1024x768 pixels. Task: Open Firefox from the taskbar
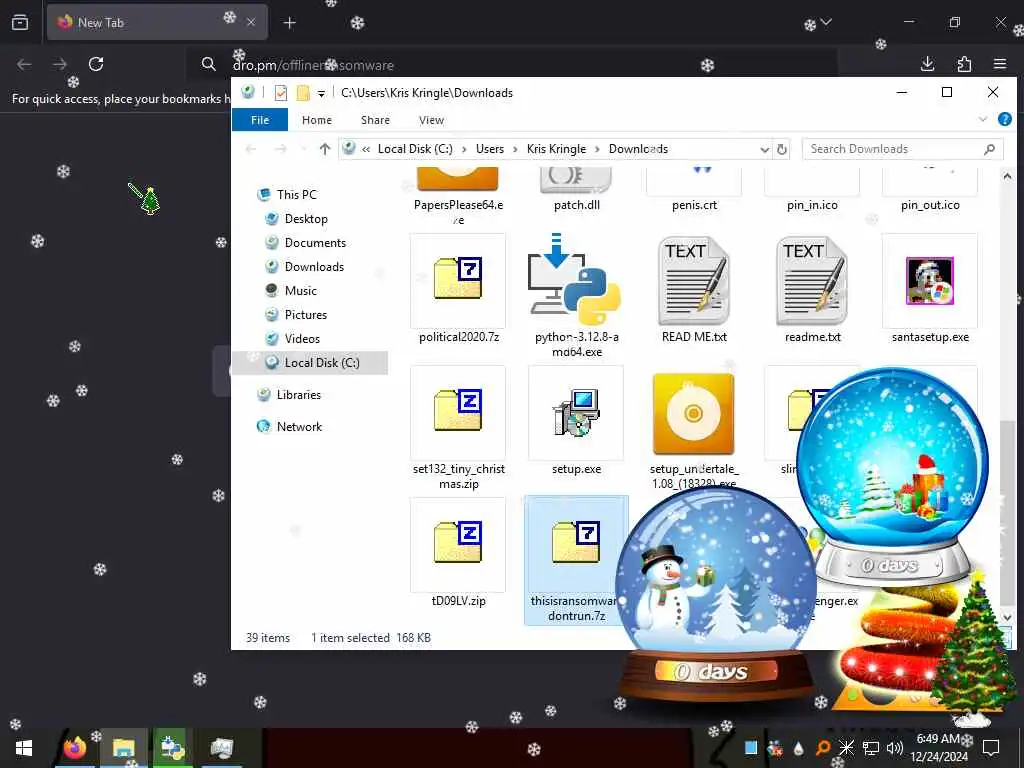(74, 748)
